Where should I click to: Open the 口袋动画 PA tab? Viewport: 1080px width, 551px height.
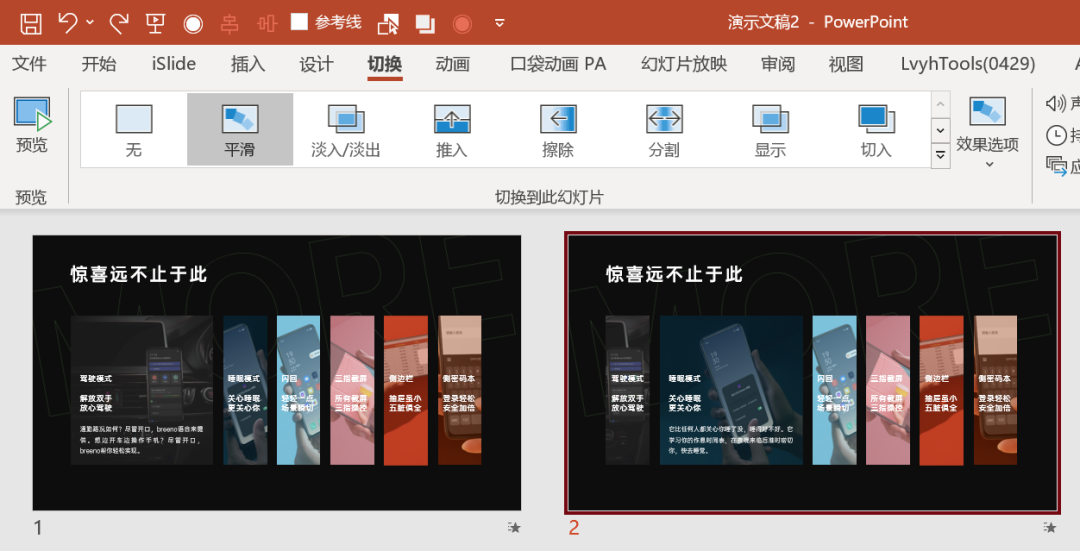pyautogui.click(x=558, y=64)
